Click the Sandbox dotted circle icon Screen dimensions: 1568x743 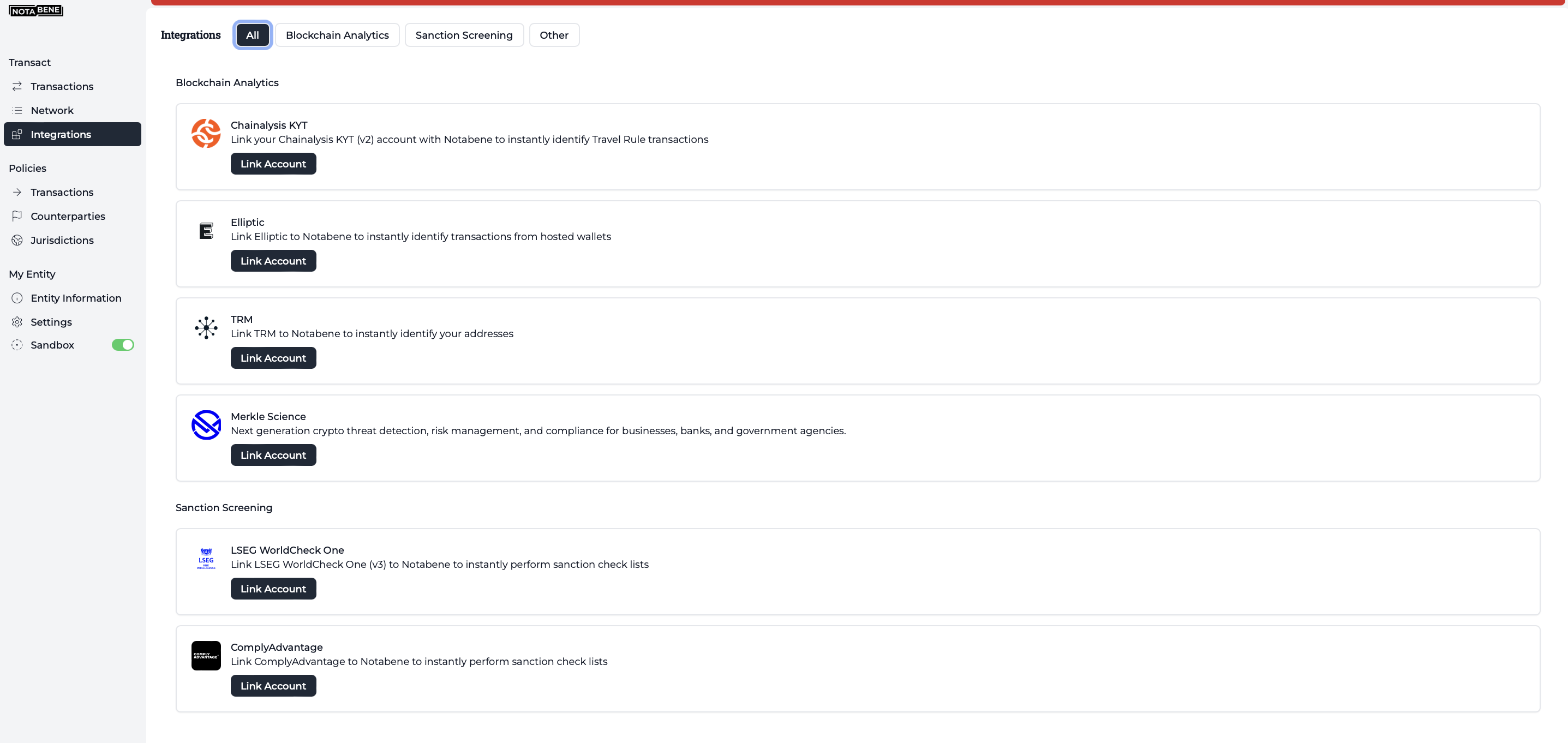click(x=17, y=345)
